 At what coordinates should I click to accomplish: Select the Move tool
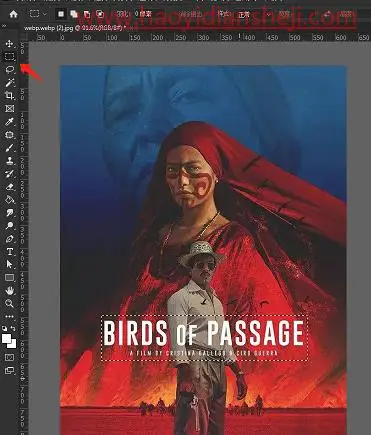9,43
